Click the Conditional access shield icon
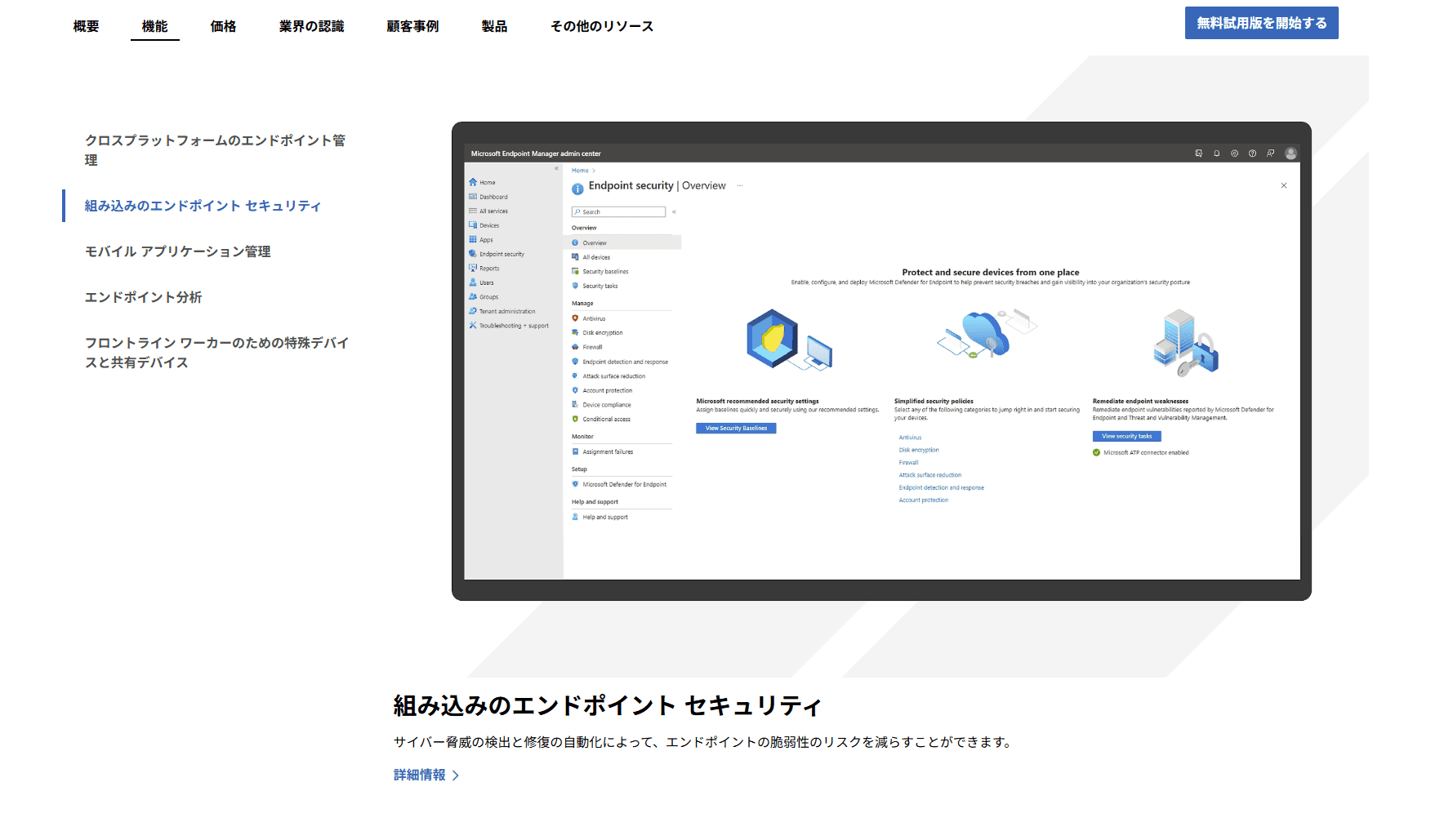Viewport: 1431px width, 840px height. 575,419
